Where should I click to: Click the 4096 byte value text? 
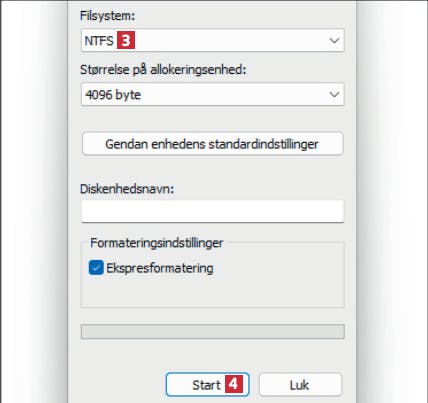(x=113, y=95)
